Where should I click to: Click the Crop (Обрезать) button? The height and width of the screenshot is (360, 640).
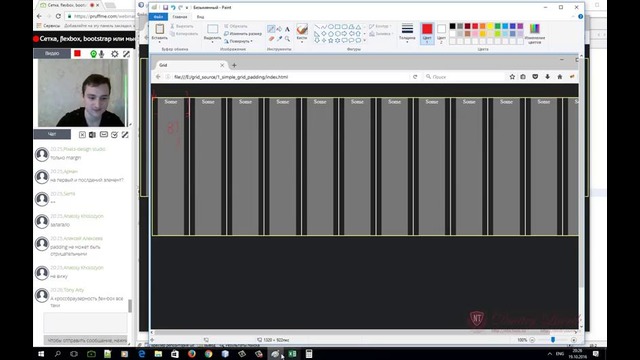click(x=236, y=26)
